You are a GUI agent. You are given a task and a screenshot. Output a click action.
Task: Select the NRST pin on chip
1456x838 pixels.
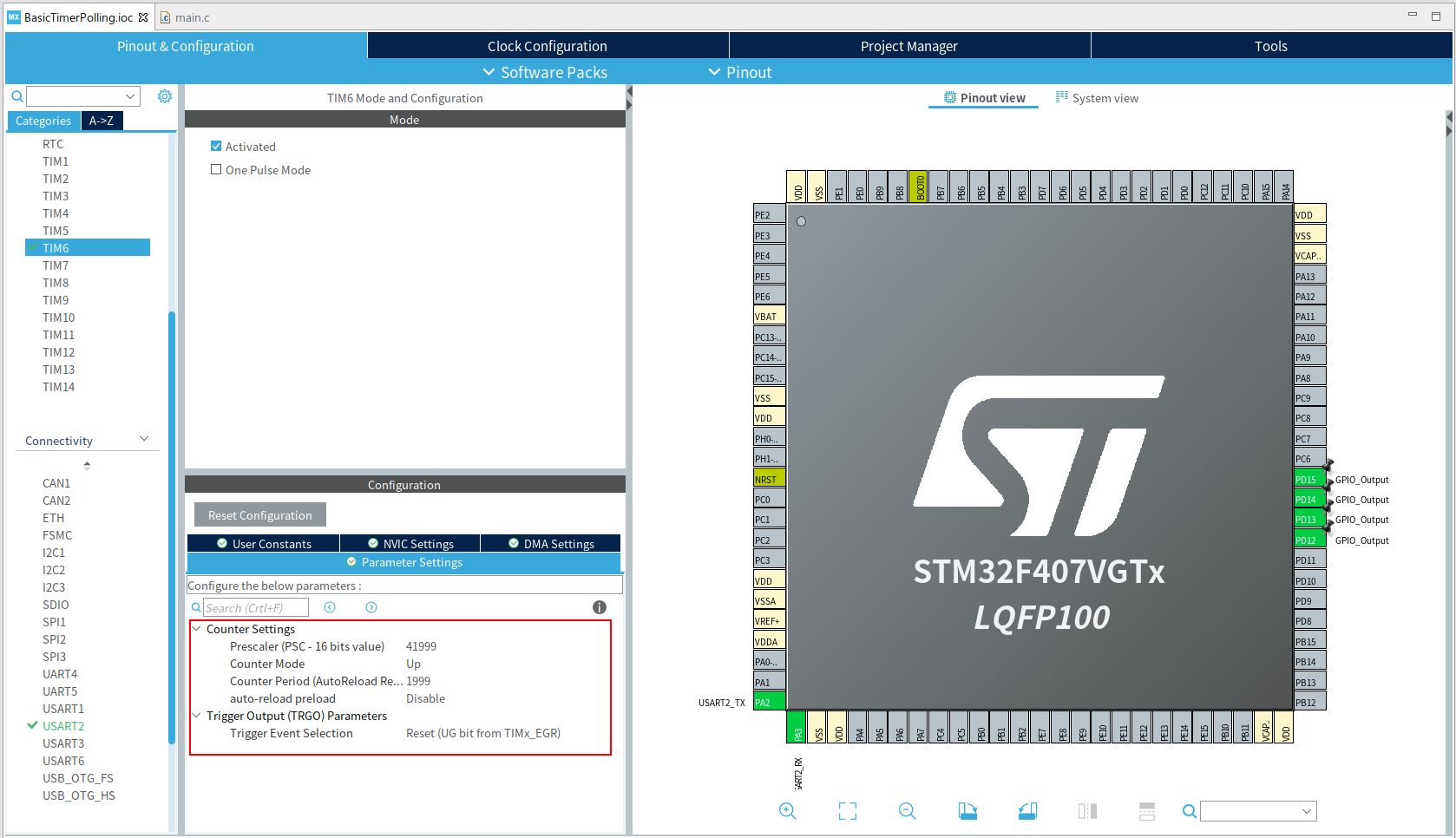click(x=769, y=480)
